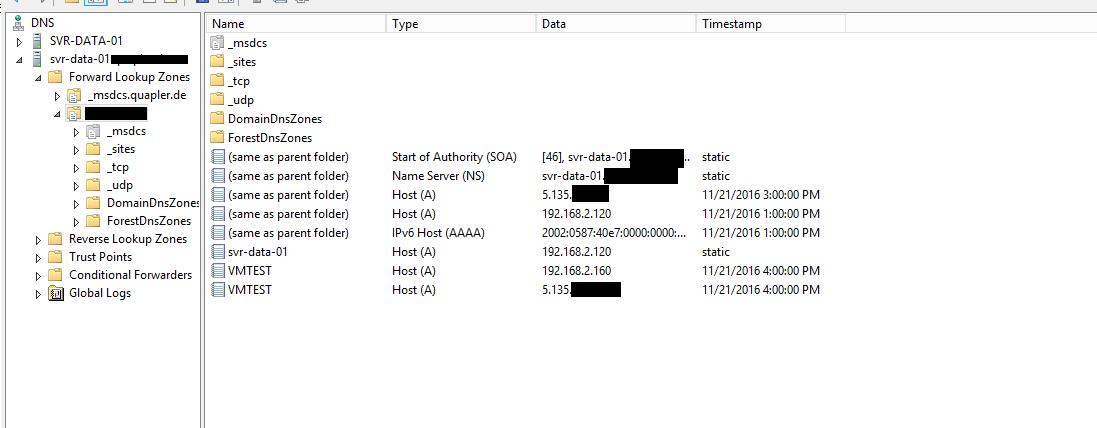Click the Start of Authority record icon
Image resolution: width=1097 pixels, height=428 pixels.
[218, 157]
